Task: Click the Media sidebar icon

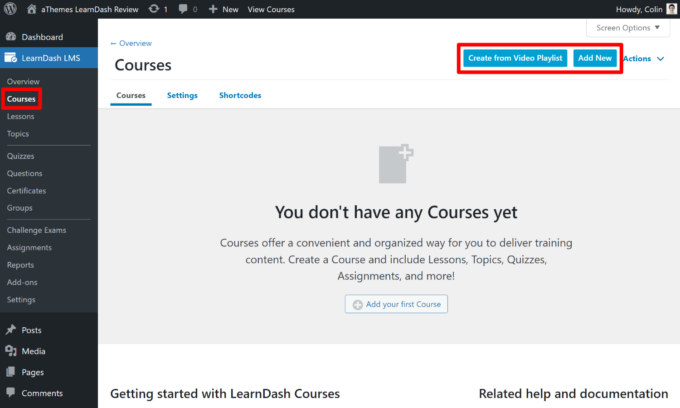Action: 11,351
